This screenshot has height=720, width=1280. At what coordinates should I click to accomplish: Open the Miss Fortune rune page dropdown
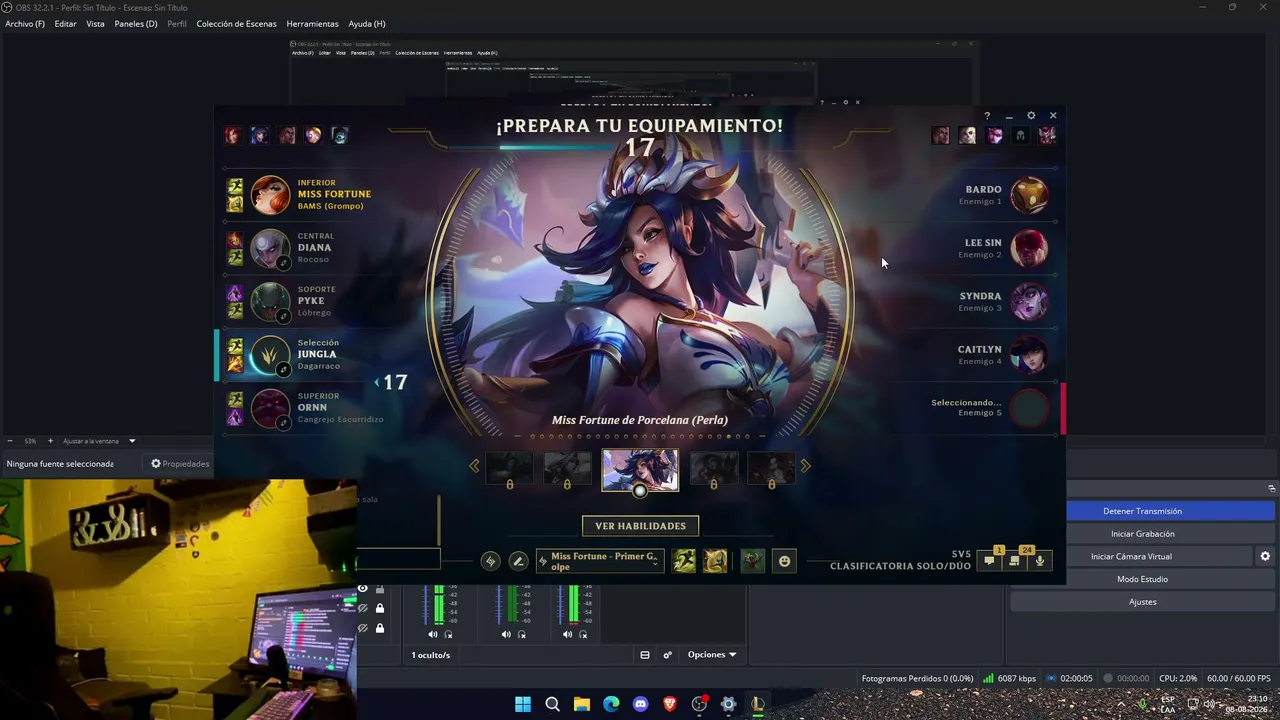point(599,561)
